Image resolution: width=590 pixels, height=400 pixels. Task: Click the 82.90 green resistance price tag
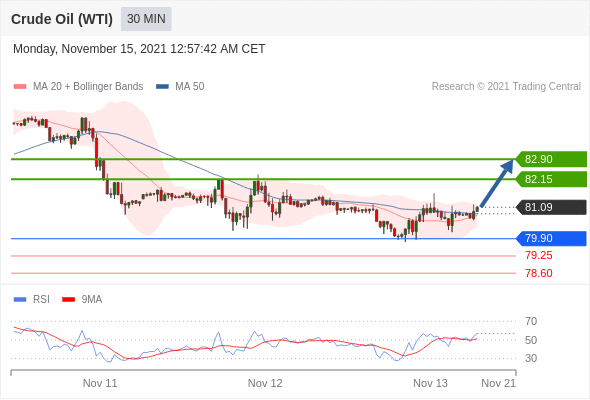(x=551, y=159)
